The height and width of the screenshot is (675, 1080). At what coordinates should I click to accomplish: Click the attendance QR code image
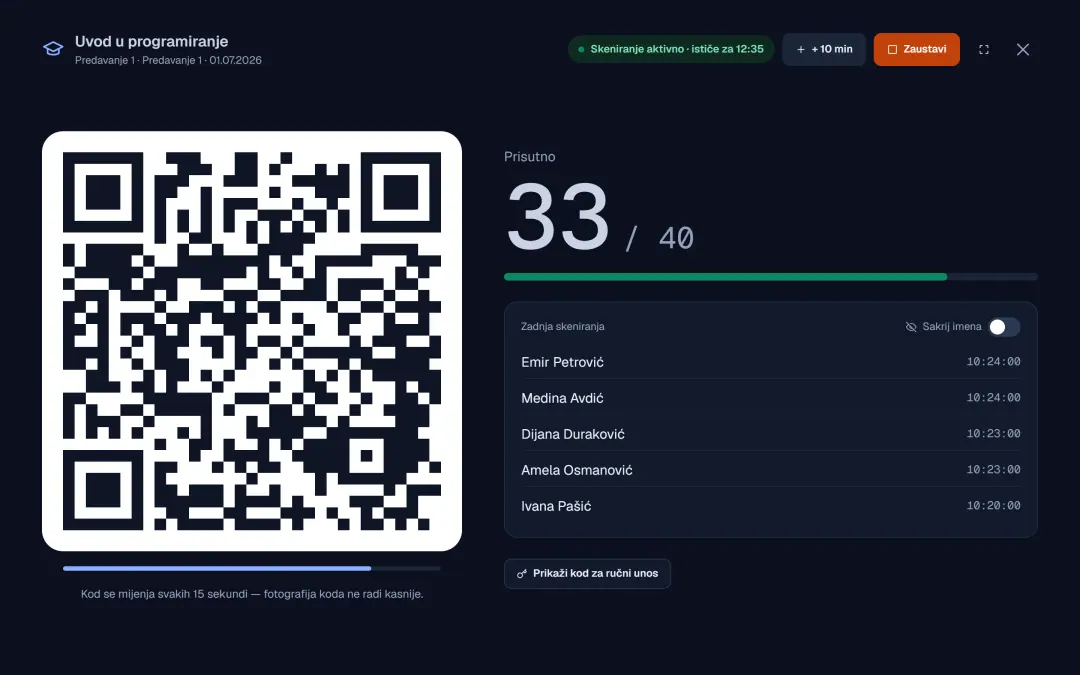[x=252, y=341]
